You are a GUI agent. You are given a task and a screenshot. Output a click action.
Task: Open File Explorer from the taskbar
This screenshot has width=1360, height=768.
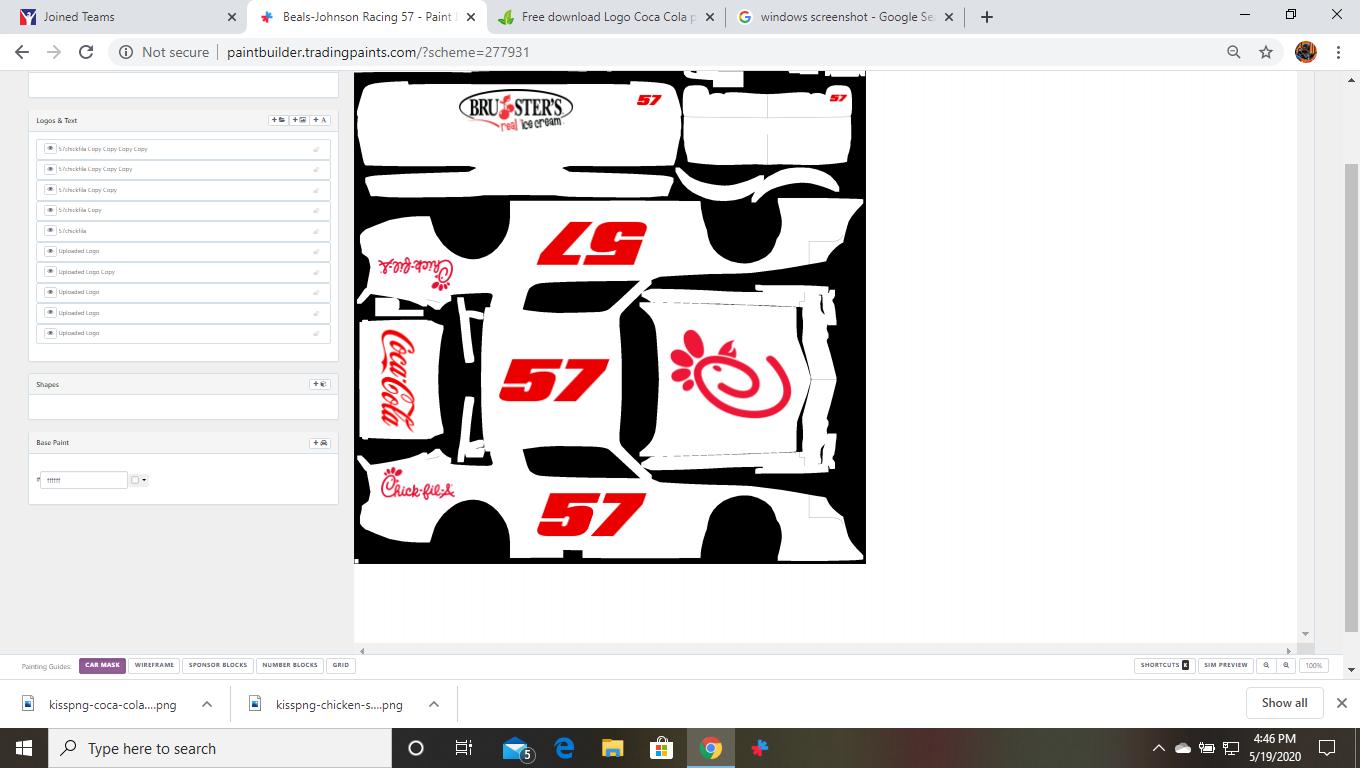[x=613, y=748]
